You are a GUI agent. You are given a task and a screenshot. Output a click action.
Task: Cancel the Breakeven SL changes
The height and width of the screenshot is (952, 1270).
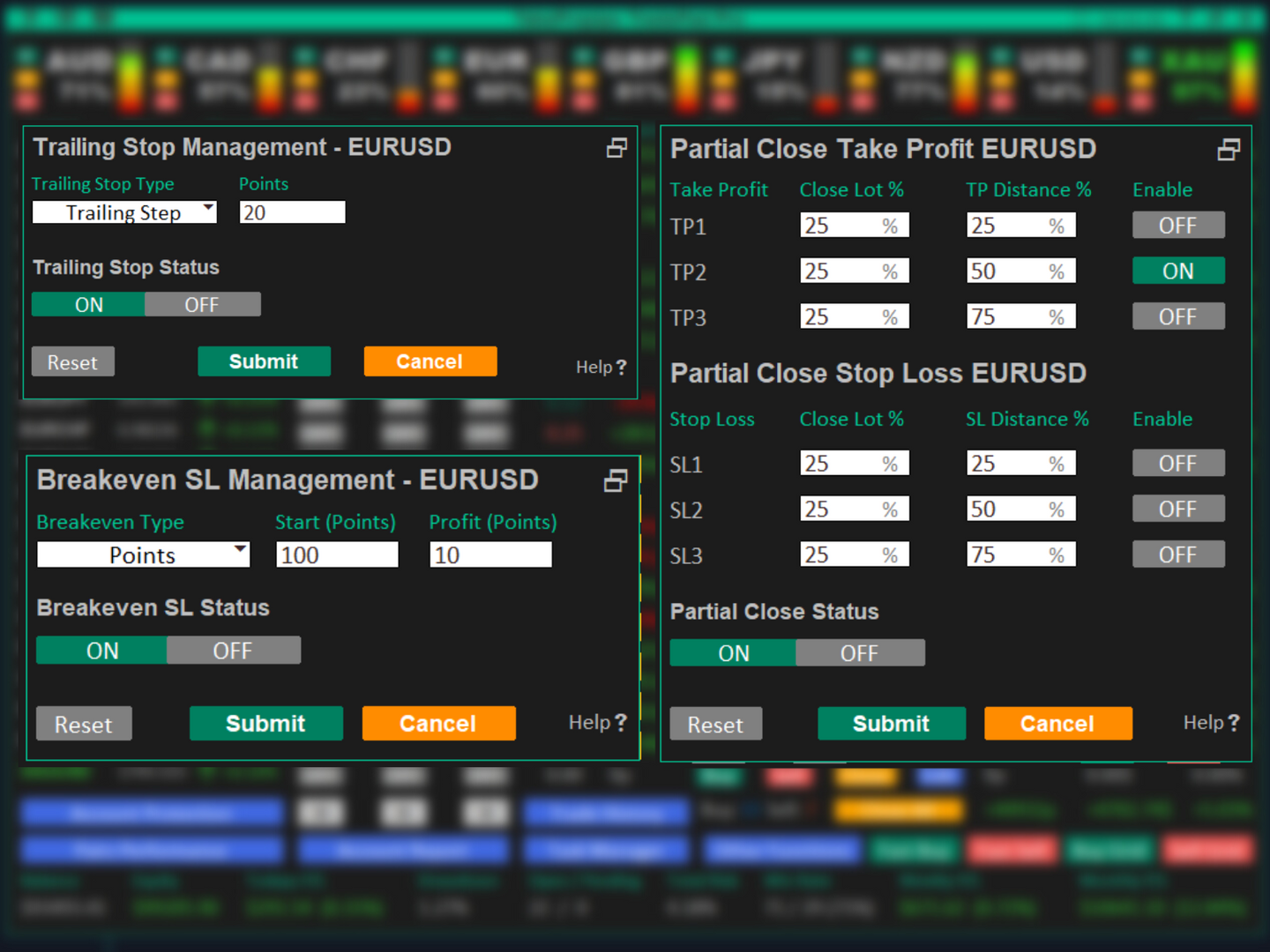coord(438,723)
